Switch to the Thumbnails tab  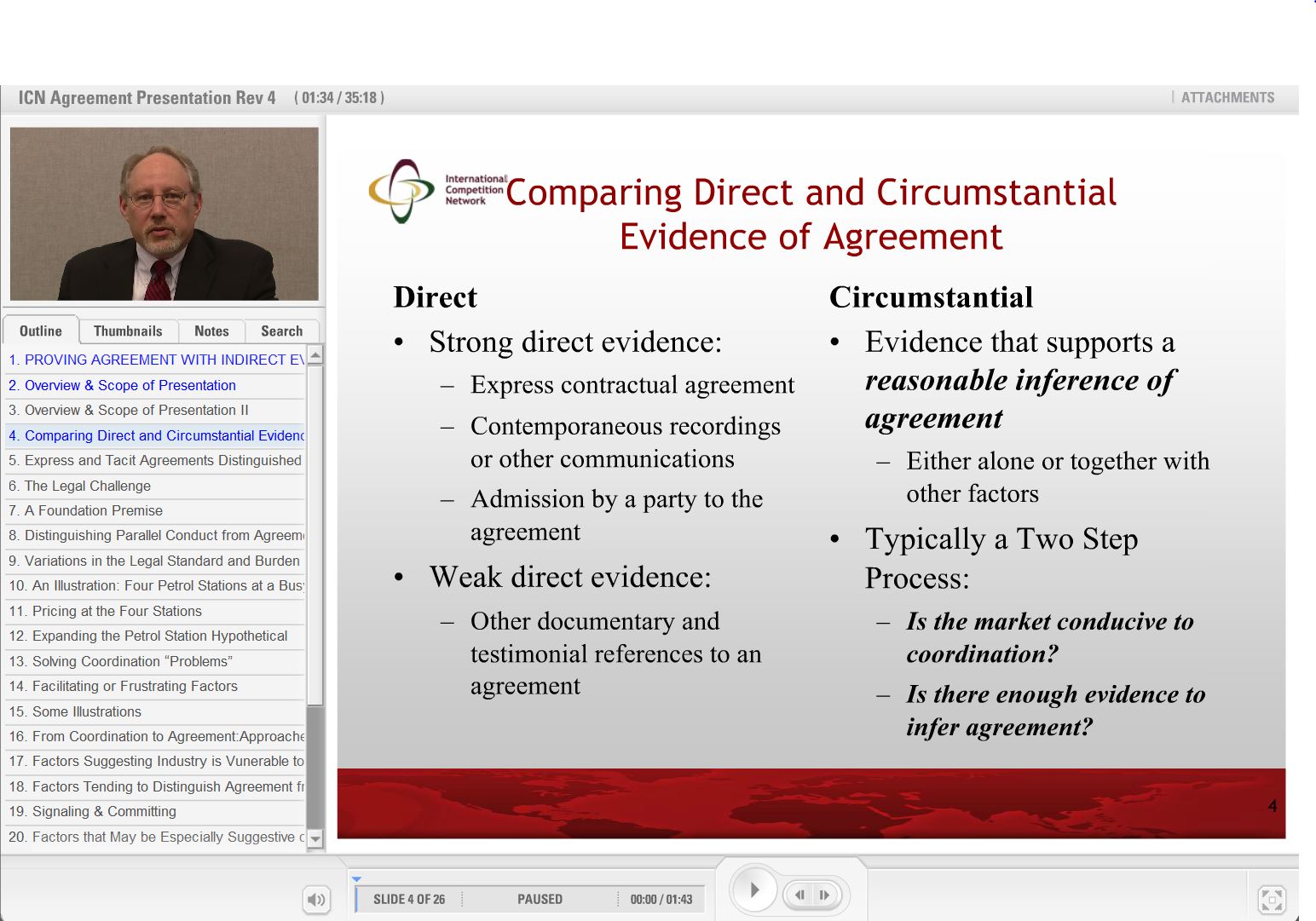[128, 331]
